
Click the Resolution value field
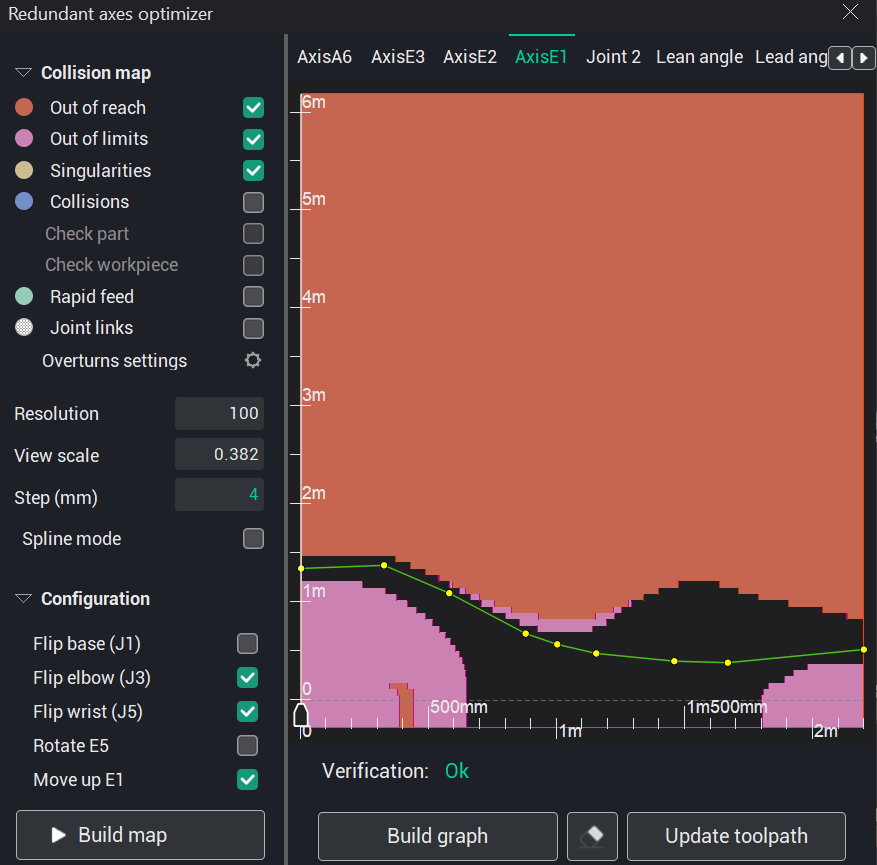[x=219, y=413]
